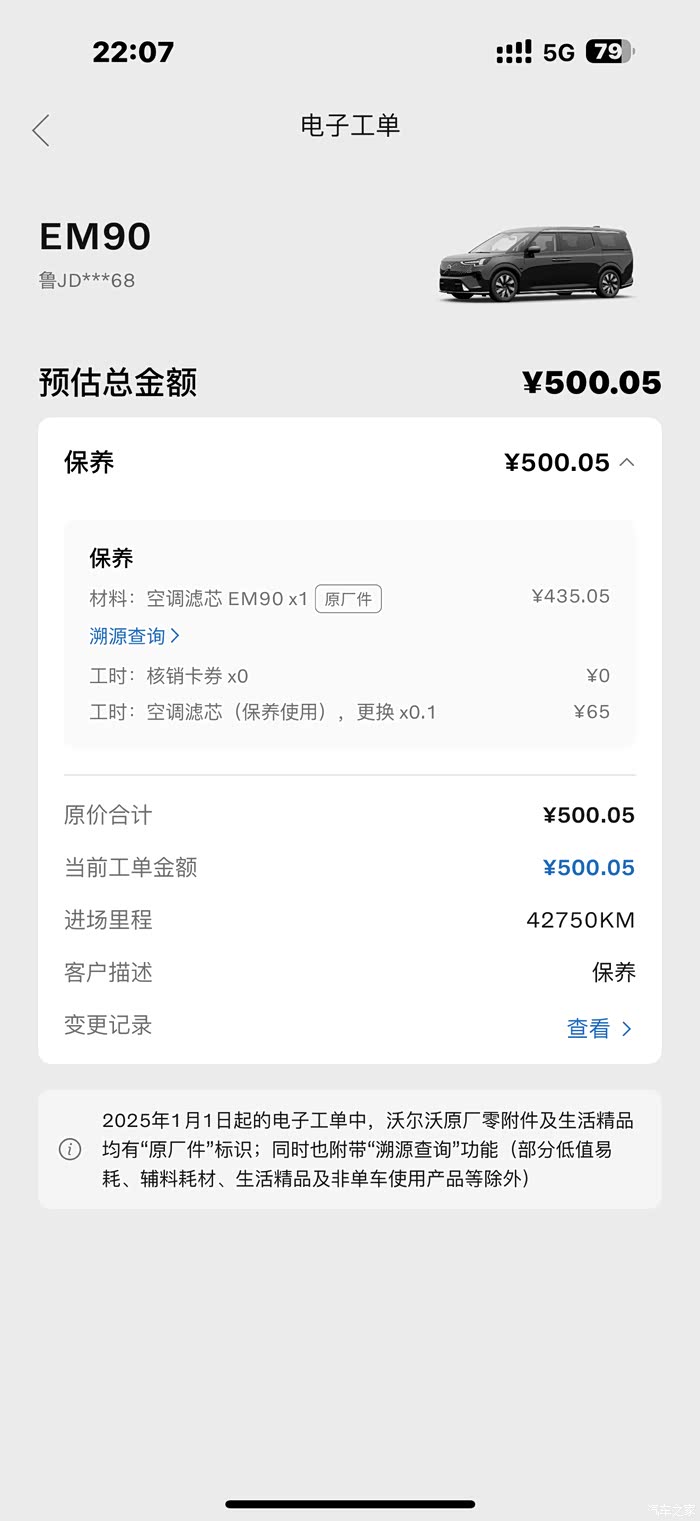This screenshot has width=700, height=1521.
Task: Tap the arrow beside 查看
Action: (x=627, y=1028)
